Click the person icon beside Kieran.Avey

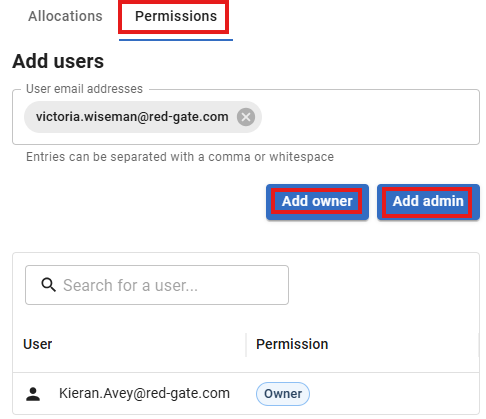pyautogui.click(x=33, y=394)
